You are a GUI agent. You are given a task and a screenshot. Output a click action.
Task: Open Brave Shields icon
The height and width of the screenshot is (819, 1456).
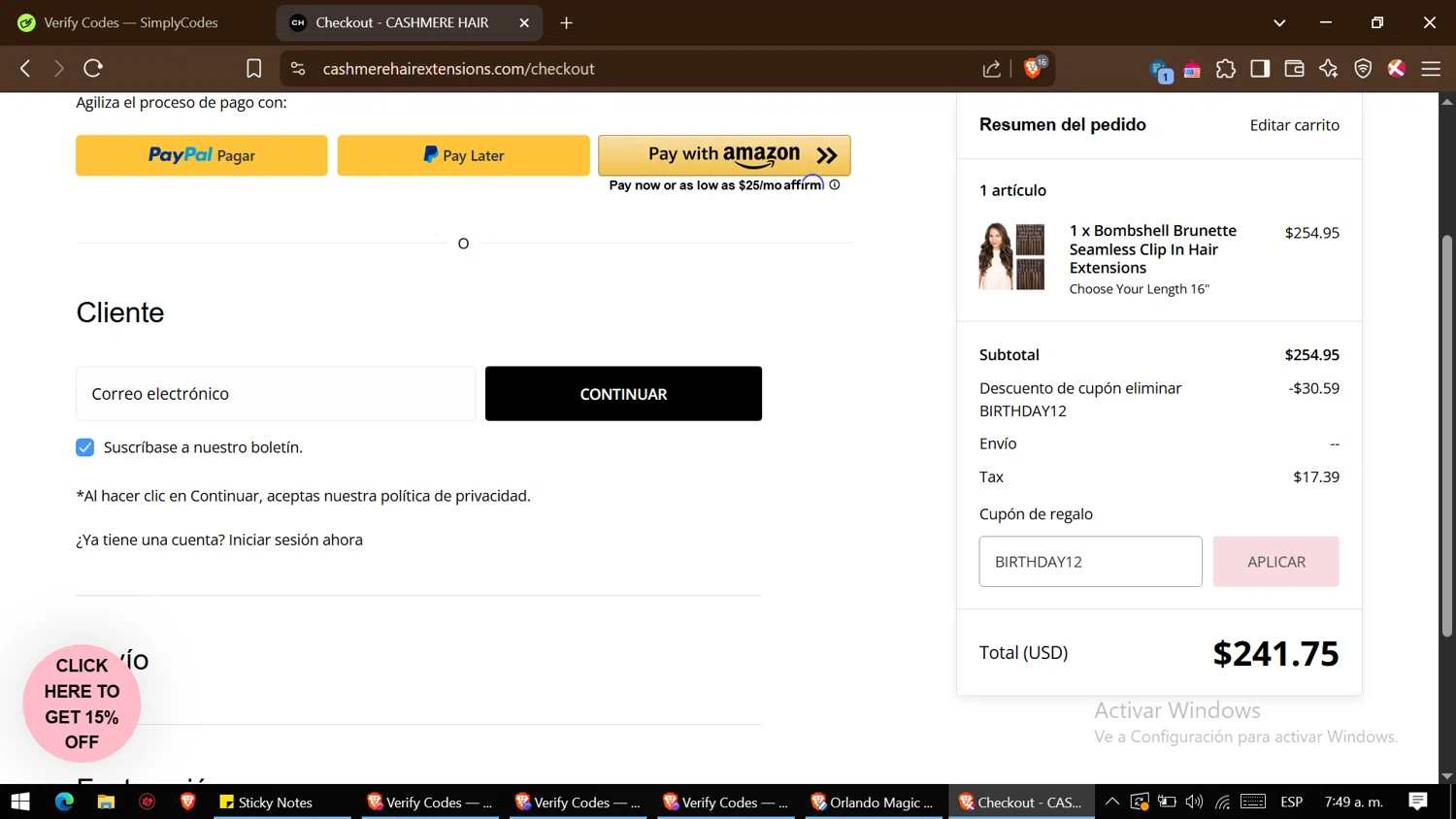point(1033,69)
